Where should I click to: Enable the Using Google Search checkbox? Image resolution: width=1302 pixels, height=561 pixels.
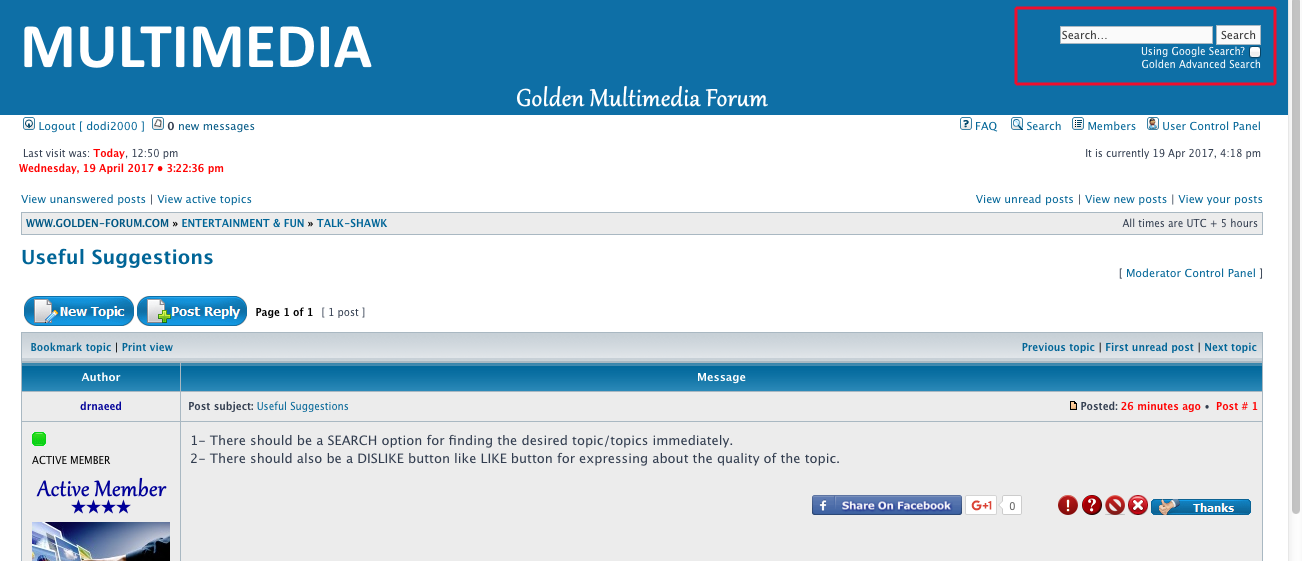pos(1255,52)
